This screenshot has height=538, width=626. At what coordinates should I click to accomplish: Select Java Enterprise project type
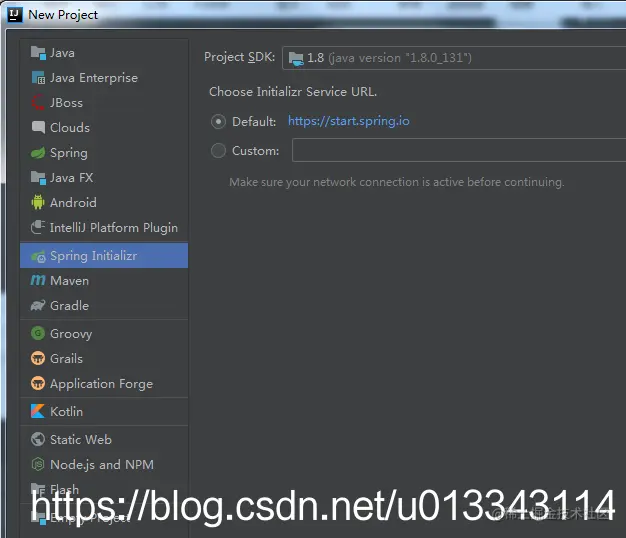(104, 77)
